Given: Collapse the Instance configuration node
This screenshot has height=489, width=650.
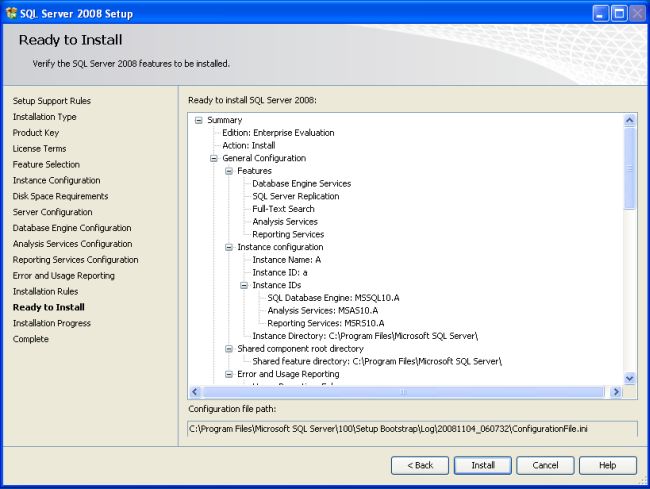Looking at the screenshot, I should tap(228, 247).
